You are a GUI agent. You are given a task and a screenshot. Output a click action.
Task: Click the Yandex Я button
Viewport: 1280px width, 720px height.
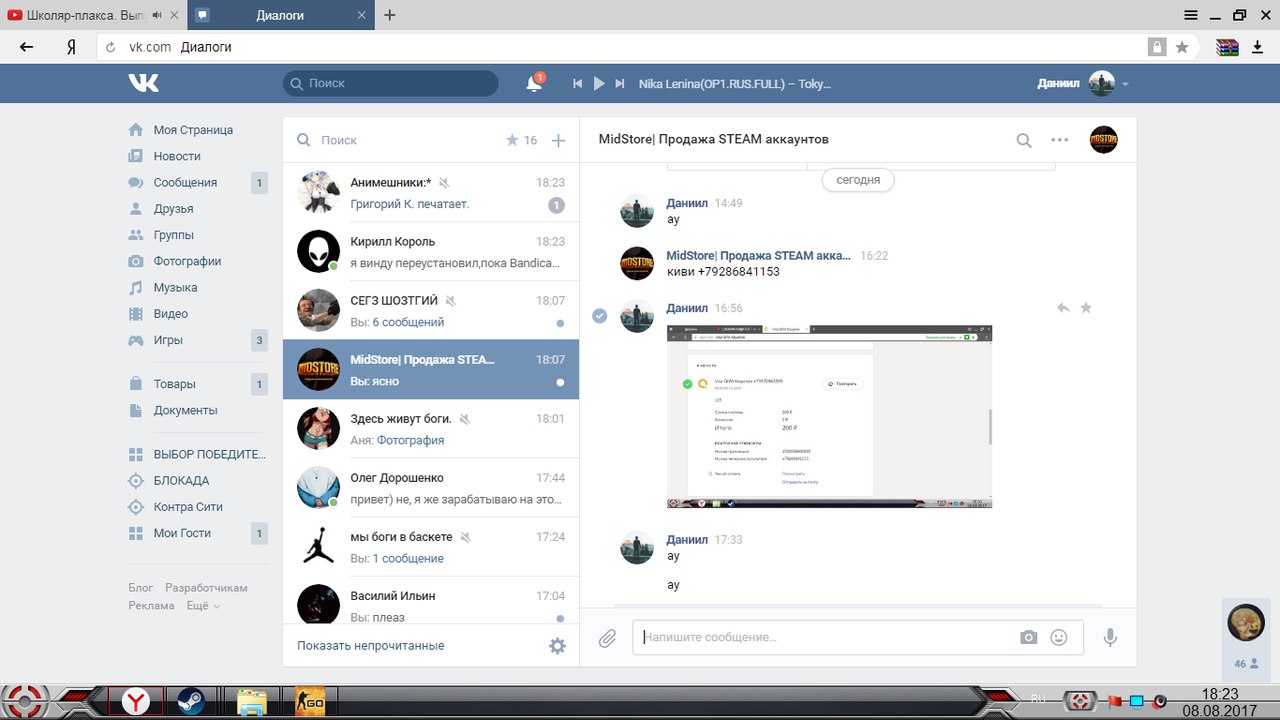pos(71,47)
